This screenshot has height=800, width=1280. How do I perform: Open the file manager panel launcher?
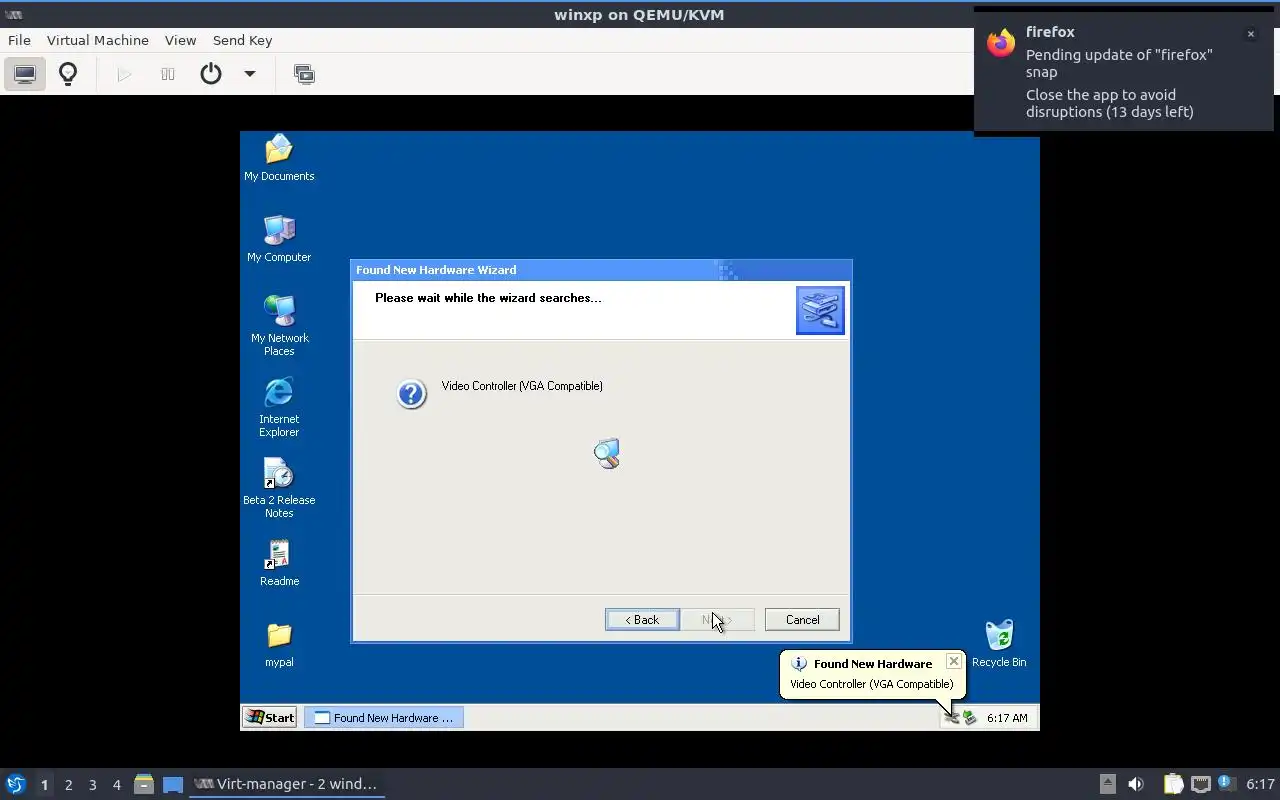click(143, 784)
